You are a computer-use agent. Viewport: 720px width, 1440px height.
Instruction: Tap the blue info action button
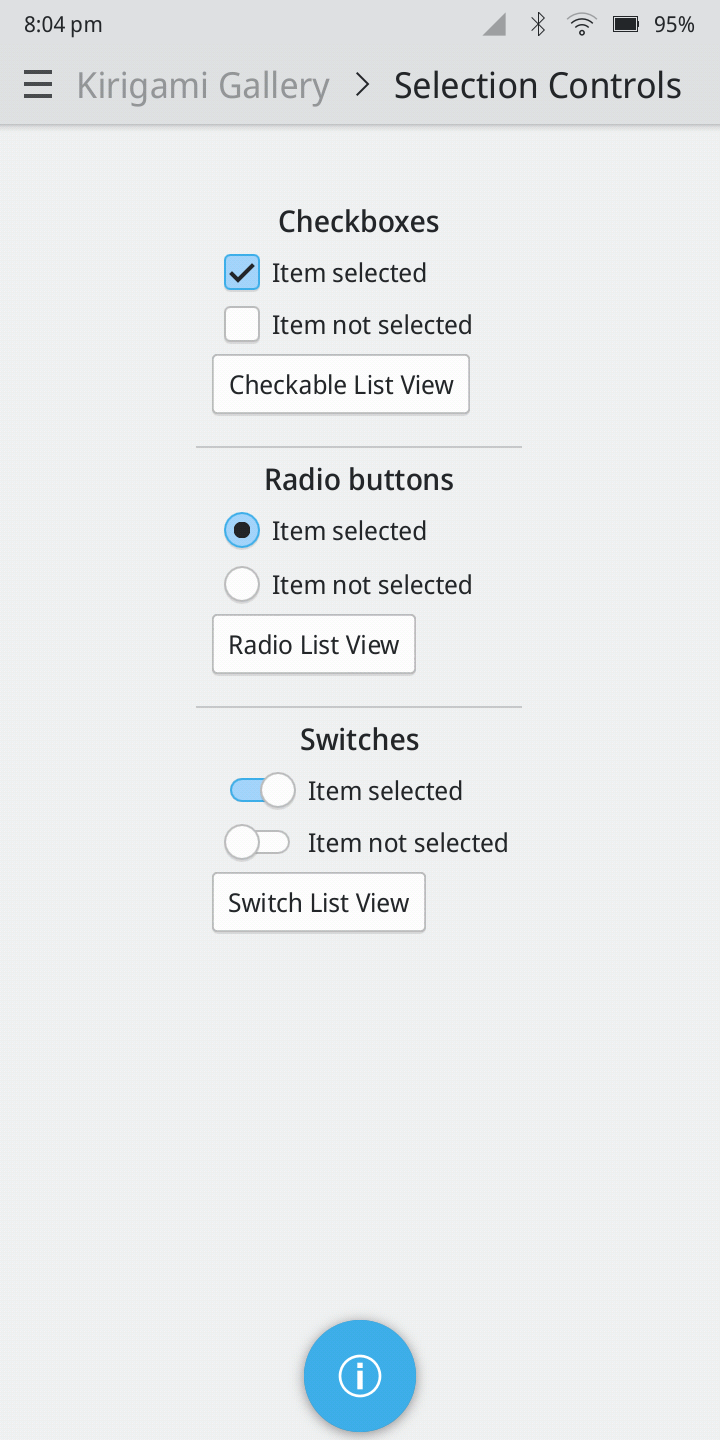click(x=360, y=1376)
